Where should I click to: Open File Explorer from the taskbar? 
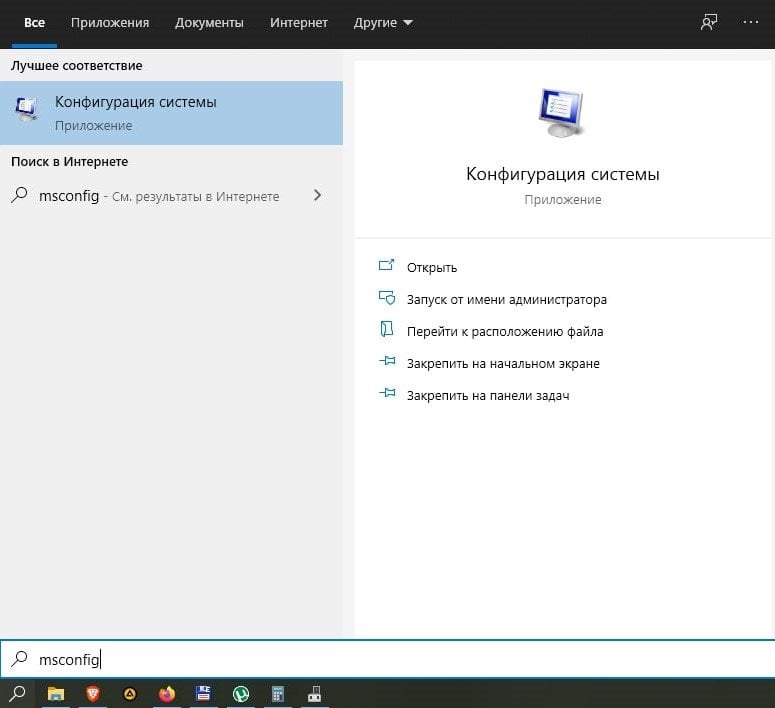55,694
